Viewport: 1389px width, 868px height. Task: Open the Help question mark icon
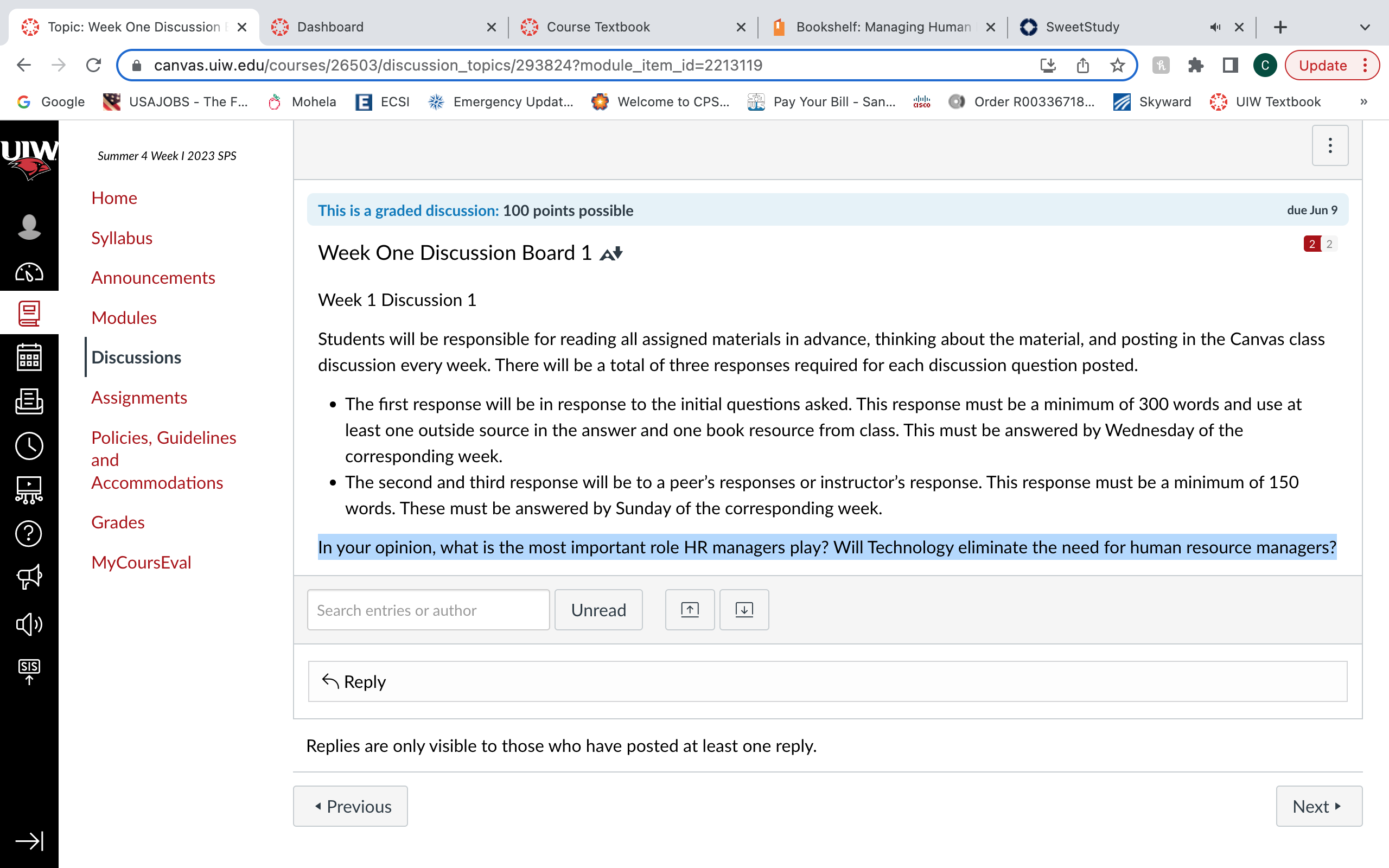(29, 533)
